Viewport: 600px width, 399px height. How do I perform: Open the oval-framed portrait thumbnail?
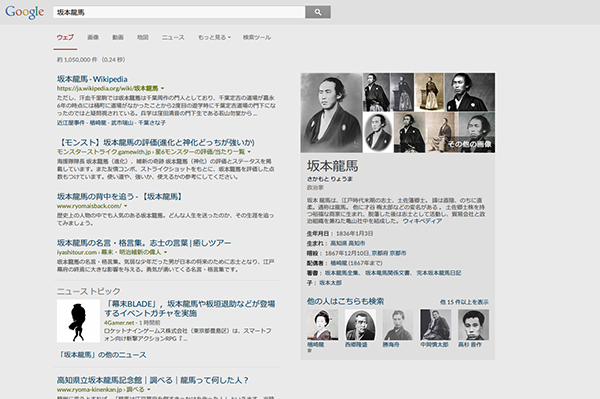click(378, 132)
